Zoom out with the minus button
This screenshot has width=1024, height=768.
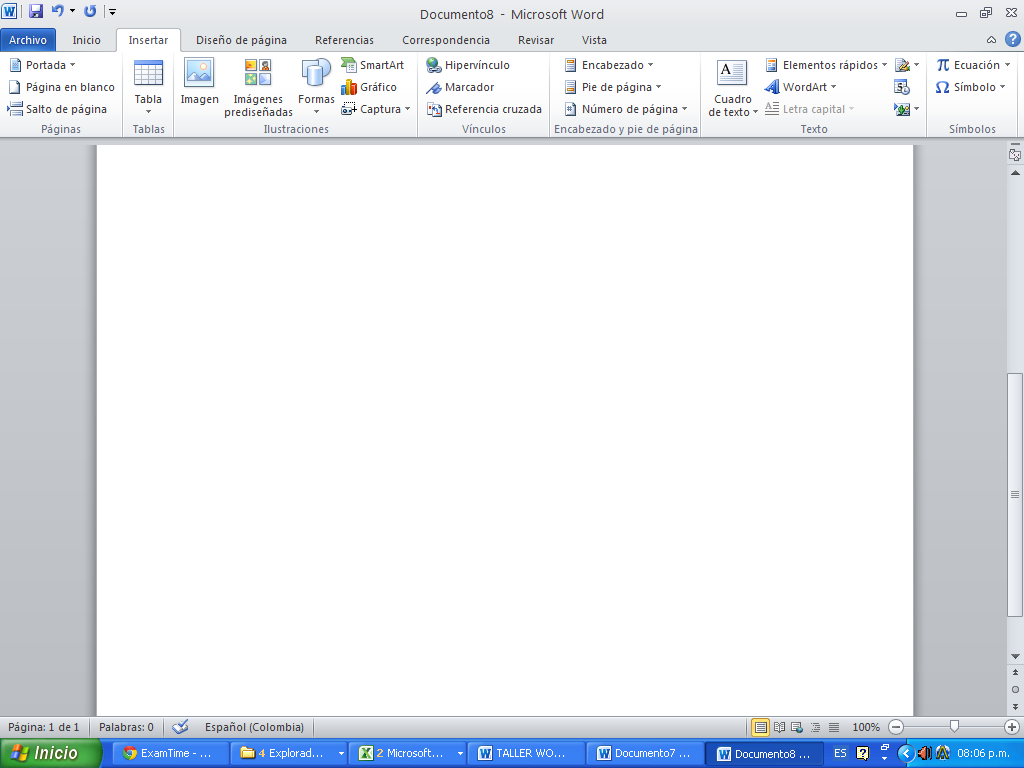pyautogui.click(x=896, y=727)
